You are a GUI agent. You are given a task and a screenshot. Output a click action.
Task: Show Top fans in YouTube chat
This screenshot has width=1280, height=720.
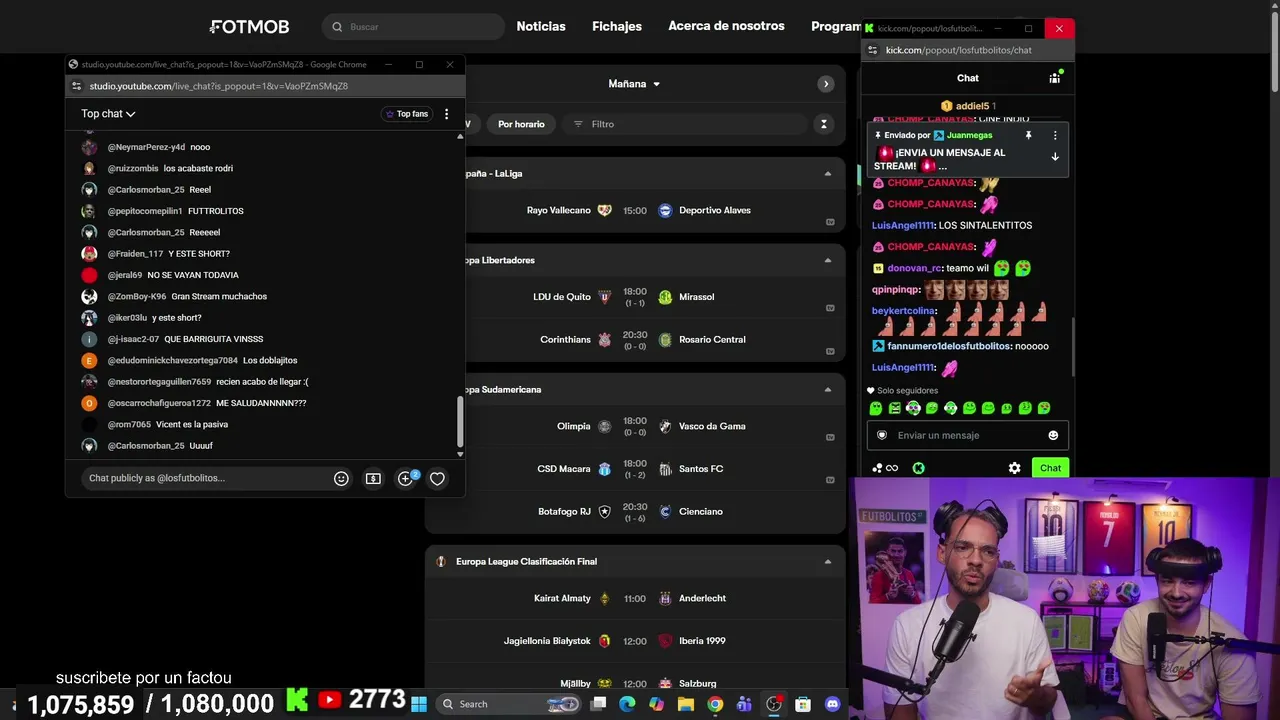pos(407,114)
